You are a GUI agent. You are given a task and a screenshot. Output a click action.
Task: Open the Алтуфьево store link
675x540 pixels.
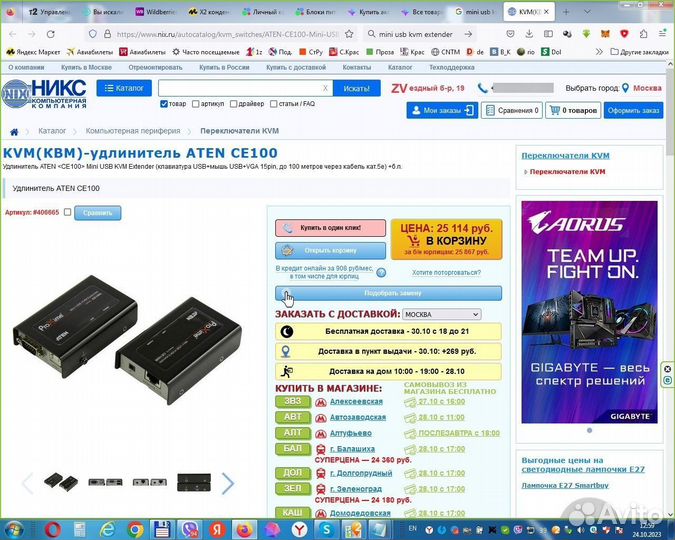(350, 433)
